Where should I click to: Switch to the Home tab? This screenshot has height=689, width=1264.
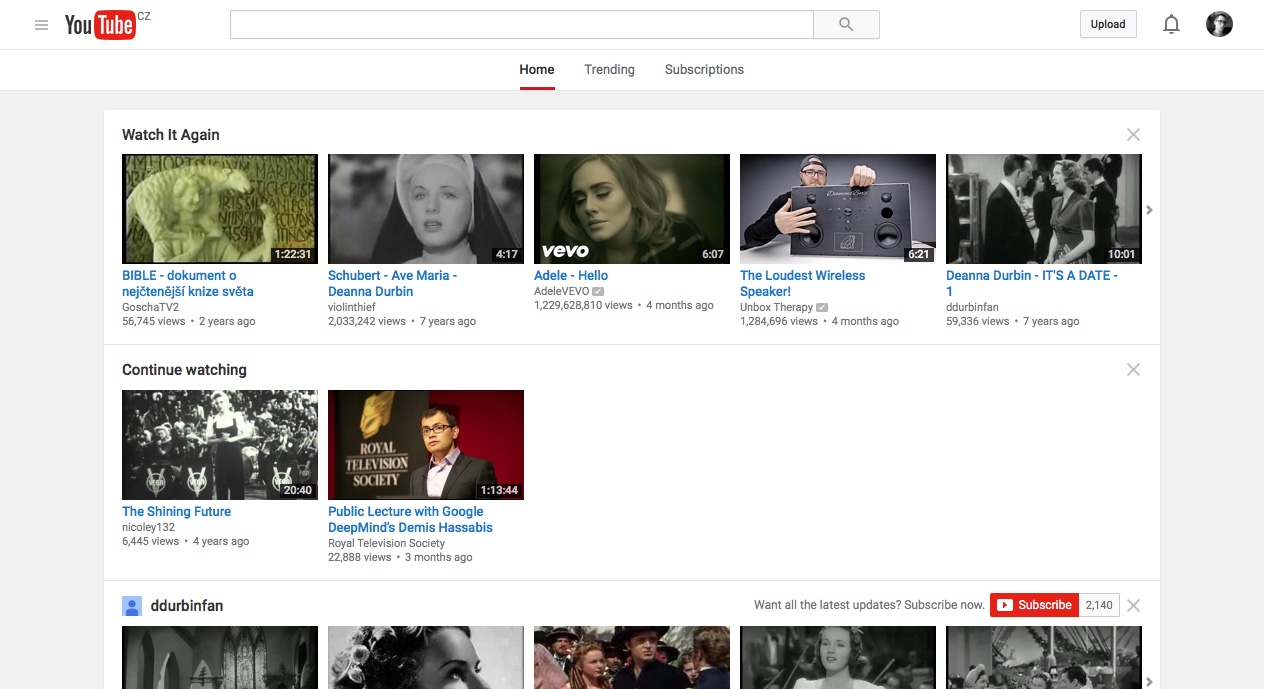tap(537, 70)
